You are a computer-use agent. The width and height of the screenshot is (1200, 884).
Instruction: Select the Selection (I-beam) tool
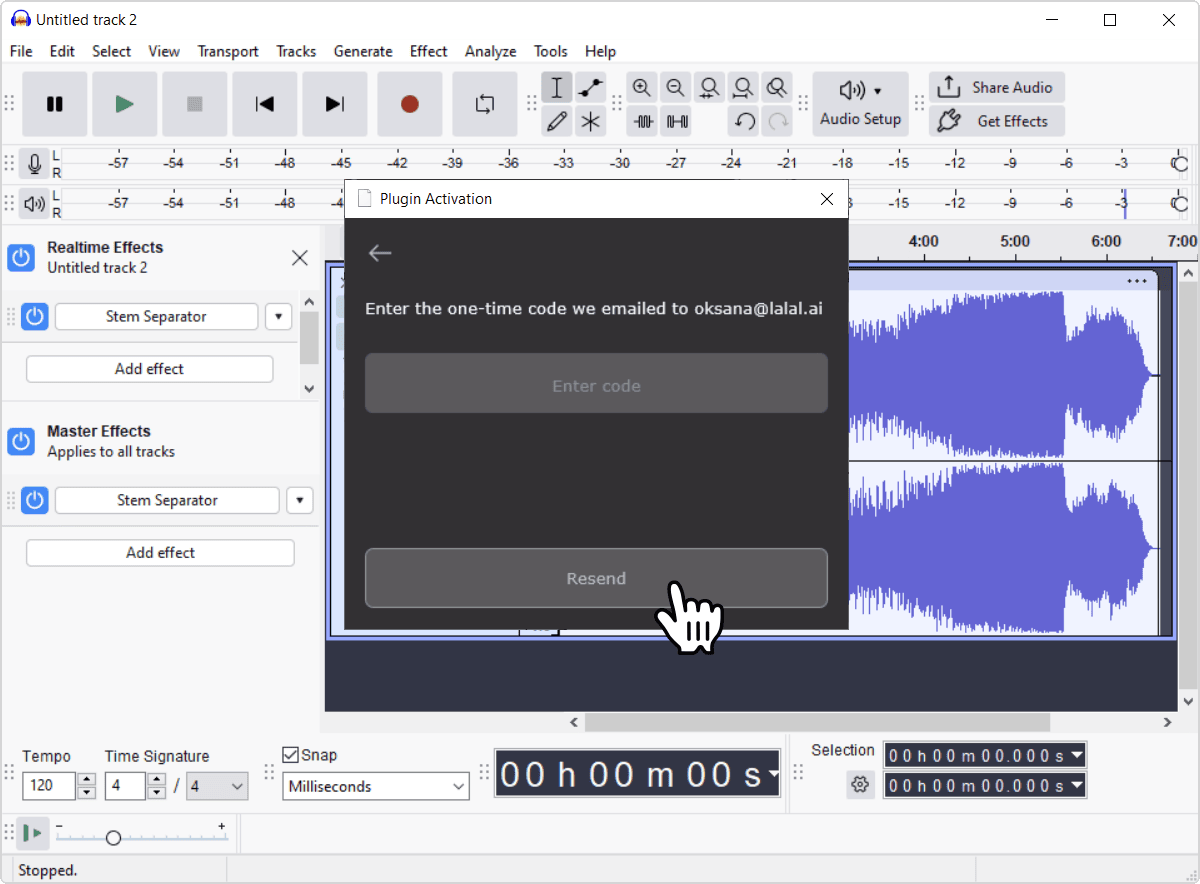[x=557, y=88]
